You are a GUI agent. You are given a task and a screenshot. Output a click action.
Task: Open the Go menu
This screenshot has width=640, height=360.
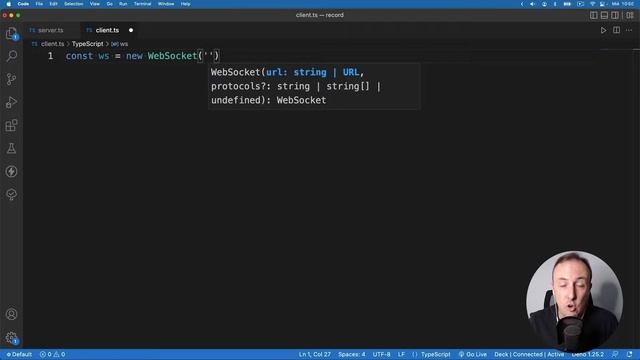coord(109,4)
